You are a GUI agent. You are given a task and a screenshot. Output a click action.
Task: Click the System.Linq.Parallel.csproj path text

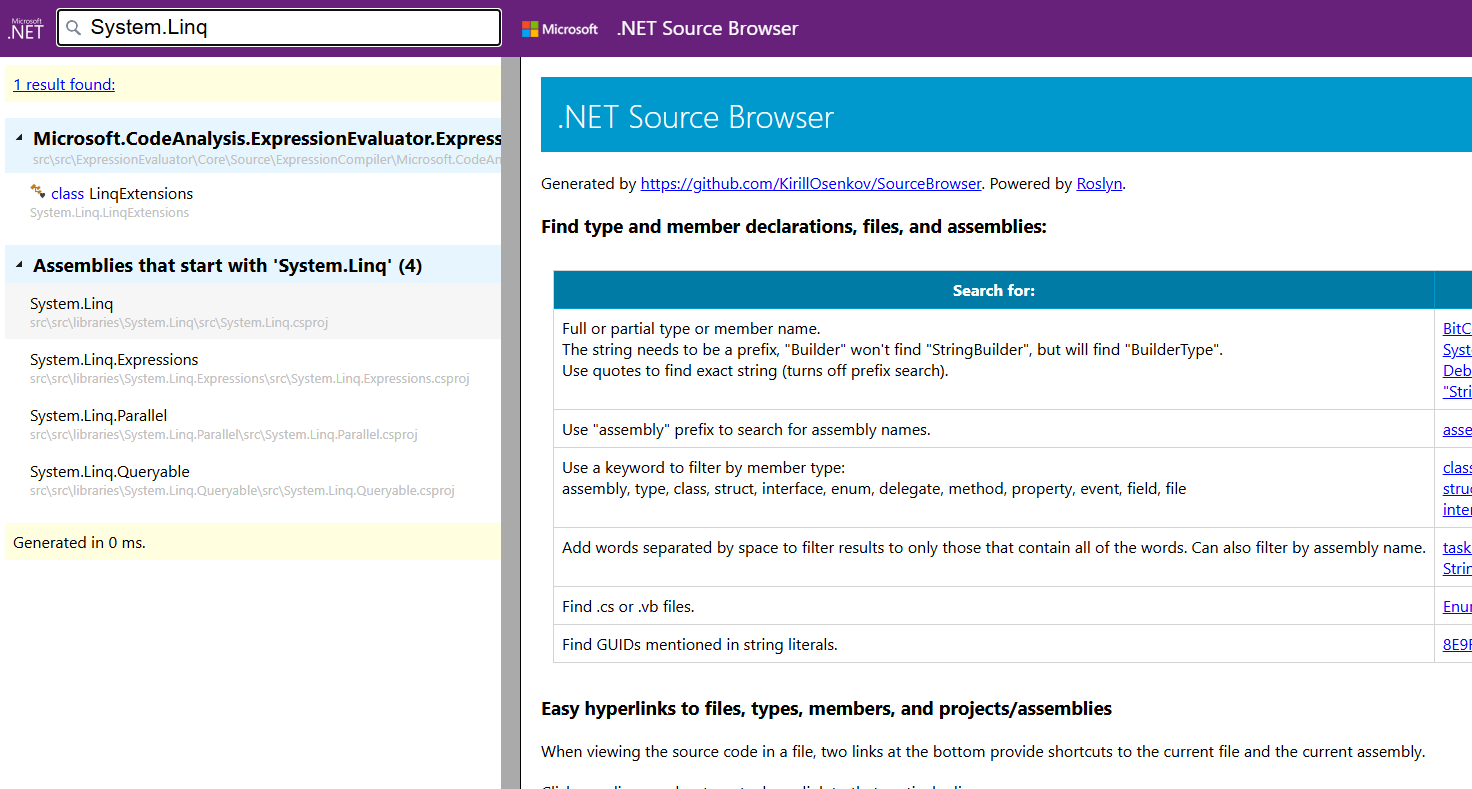click(x=224, y=435)
